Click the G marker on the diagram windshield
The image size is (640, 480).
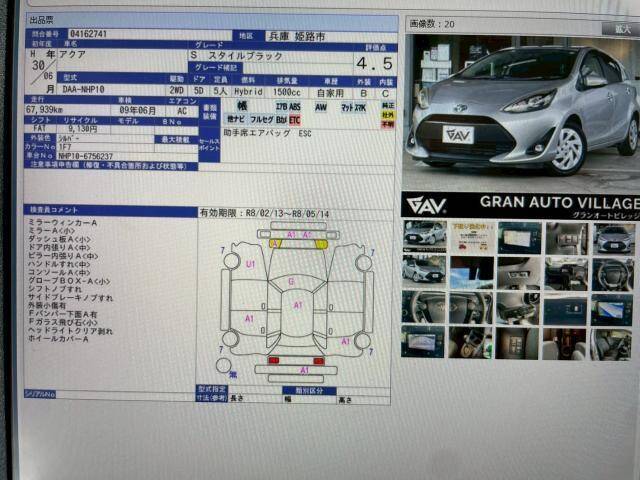tap(291, 282)
